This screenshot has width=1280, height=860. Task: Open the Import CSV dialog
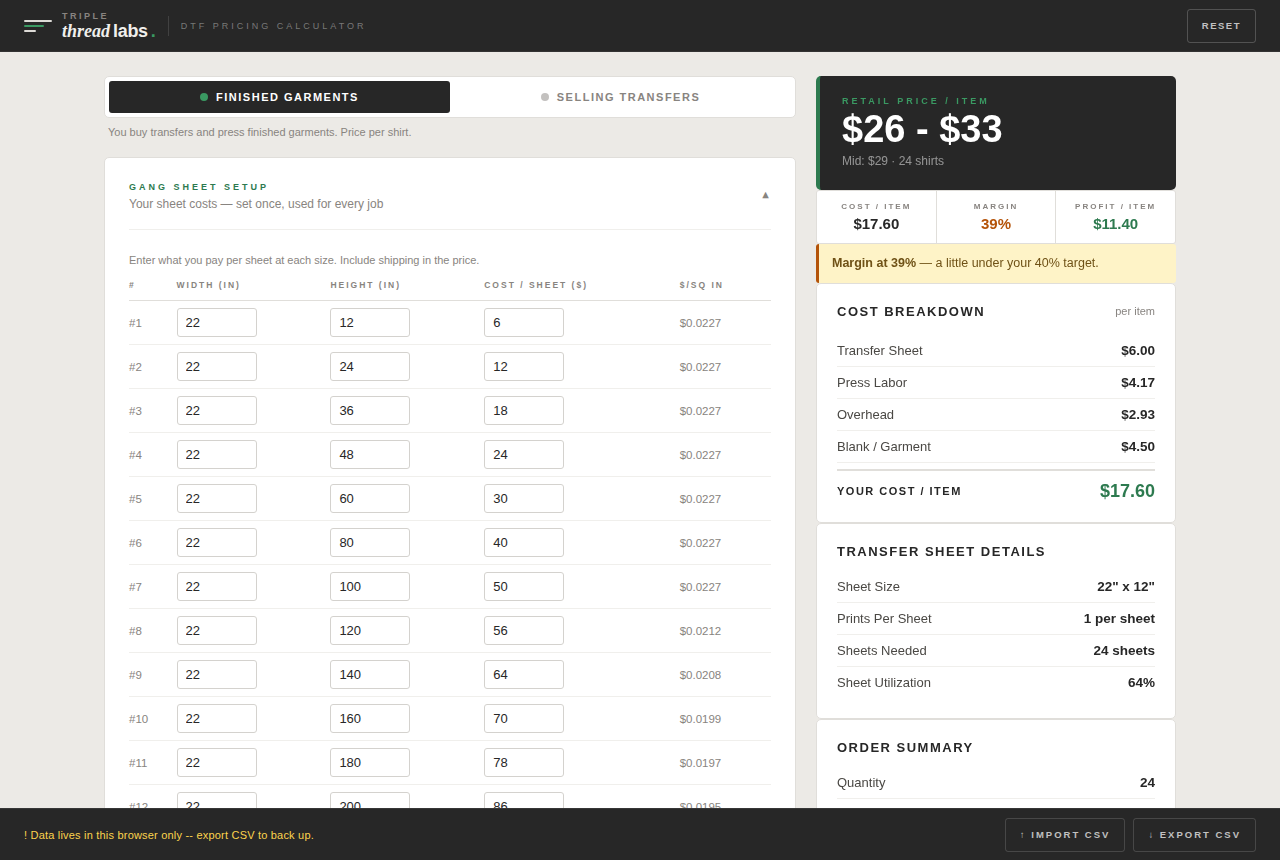coord(1065,835)
